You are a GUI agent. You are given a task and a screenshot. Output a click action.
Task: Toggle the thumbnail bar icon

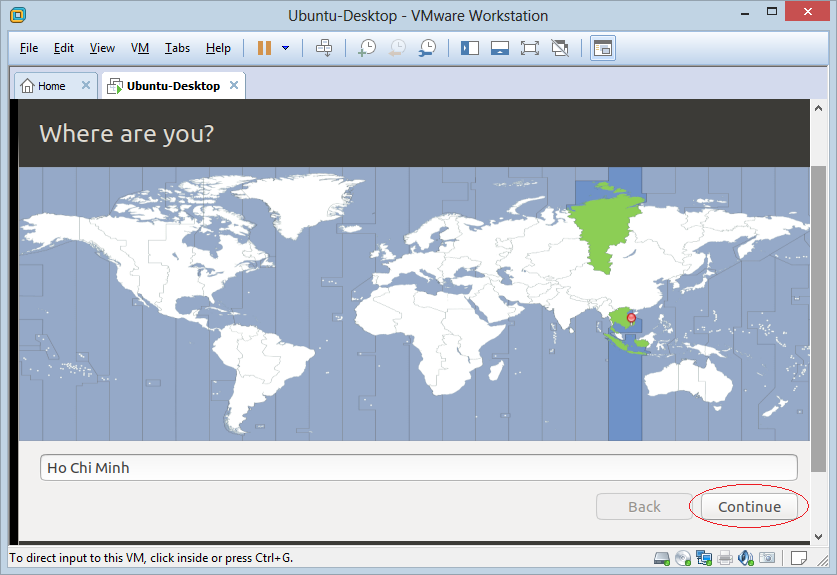(x=500, y=48)
